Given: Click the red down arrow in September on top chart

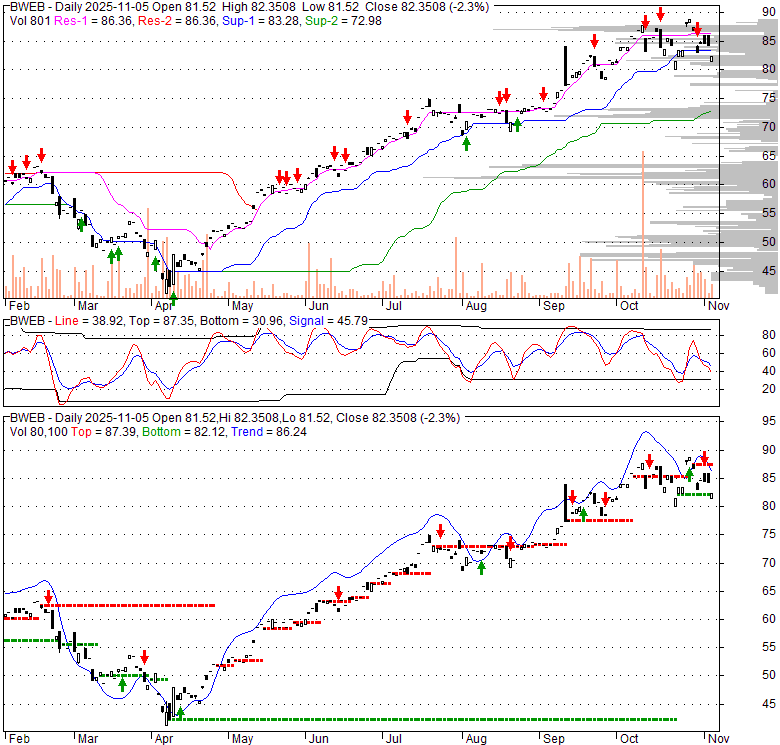Looking at the screenshot, I should [x=595, y=41].
